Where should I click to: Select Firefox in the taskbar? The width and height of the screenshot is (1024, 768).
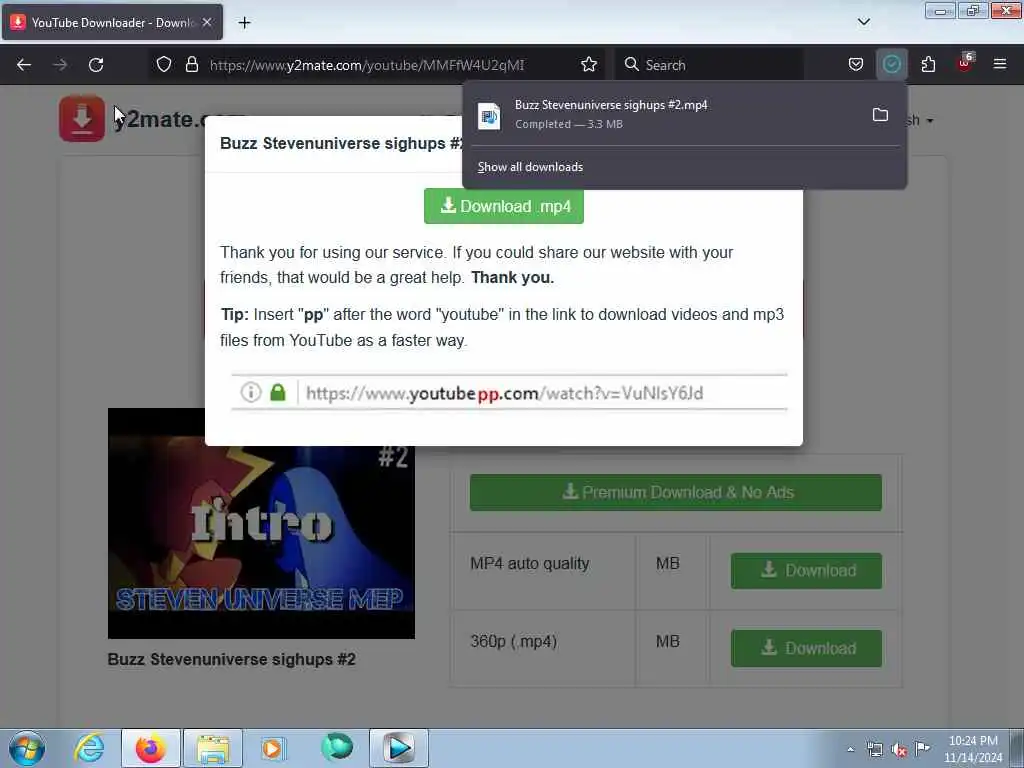coord(150,748)
